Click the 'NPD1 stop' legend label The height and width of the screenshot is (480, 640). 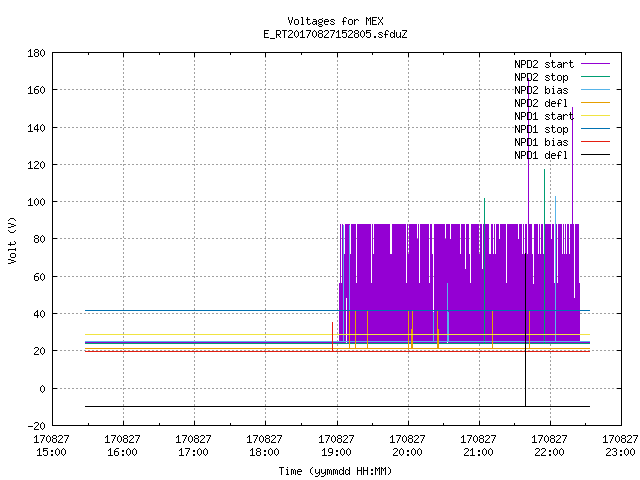[x=541, y=129]
